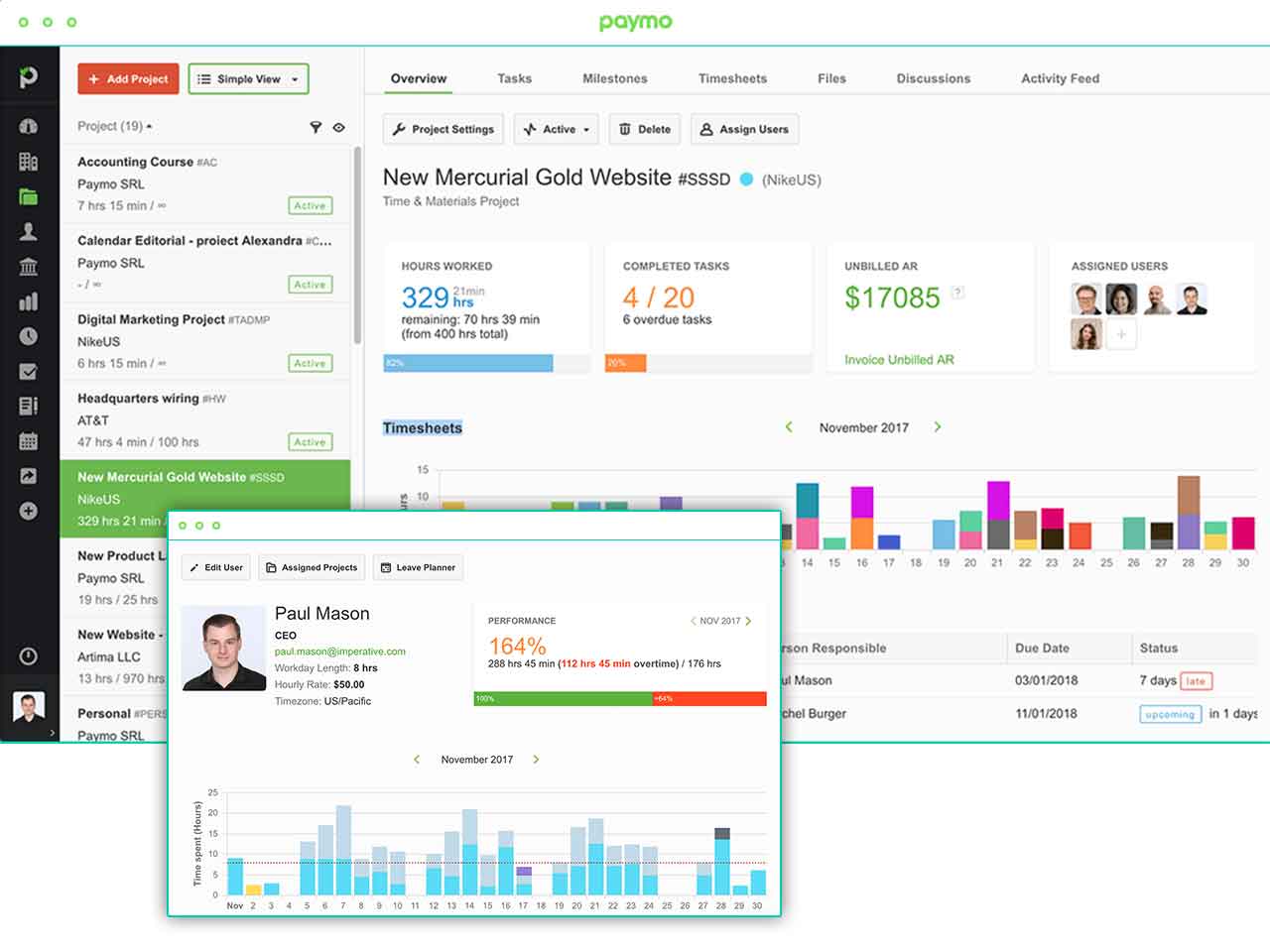Click Active badge on Accounting Course

tap(310, 205)
